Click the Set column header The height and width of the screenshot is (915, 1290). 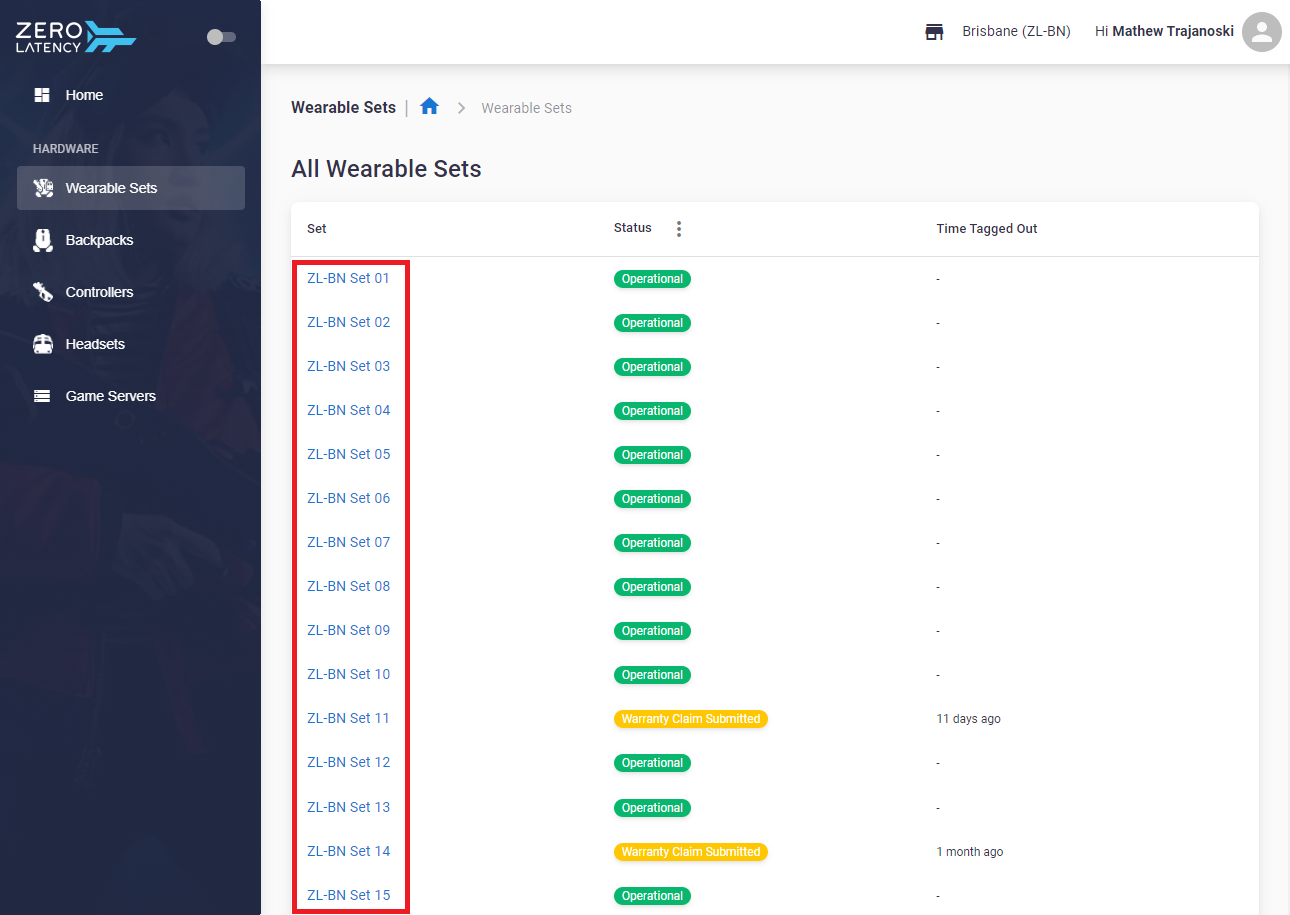click(317, 229)
